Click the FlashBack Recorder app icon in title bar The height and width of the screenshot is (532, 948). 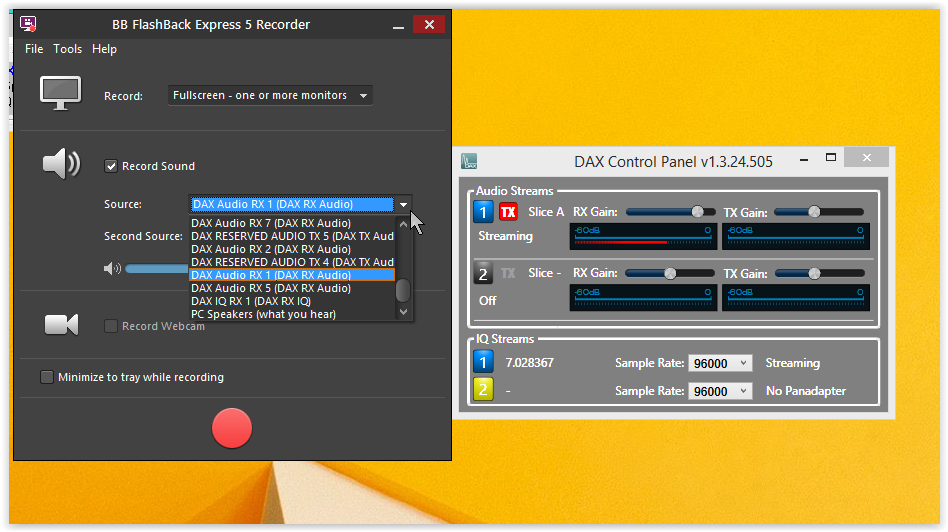click(28, 24)
